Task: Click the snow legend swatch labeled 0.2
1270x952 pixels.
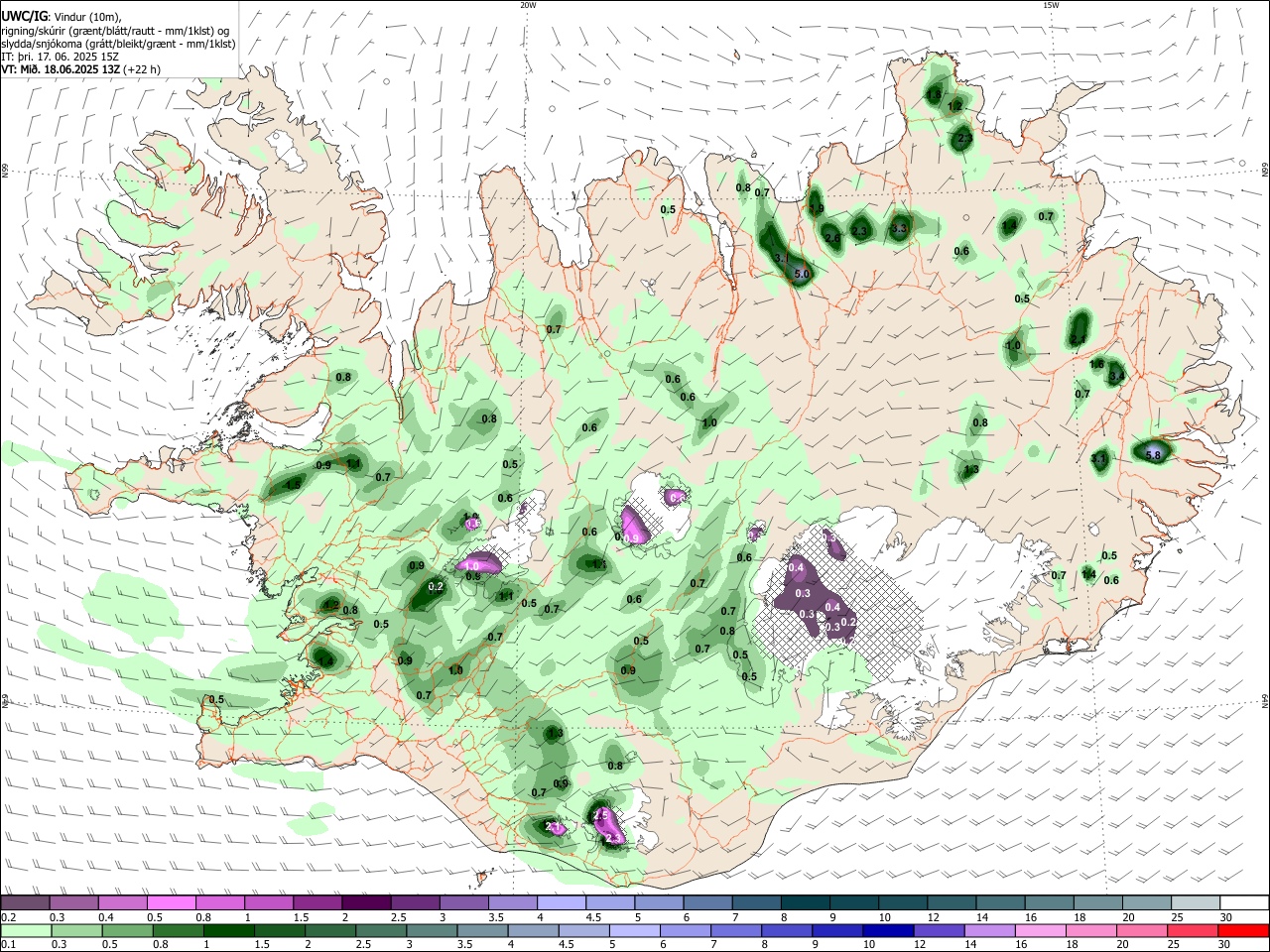Action: tap(24, 902)
